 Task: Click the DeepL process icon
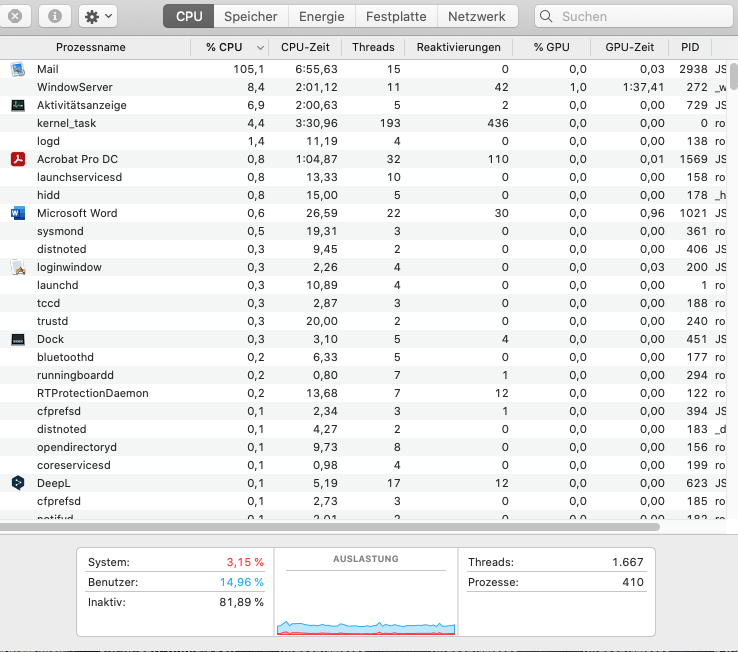pos(18,483)
